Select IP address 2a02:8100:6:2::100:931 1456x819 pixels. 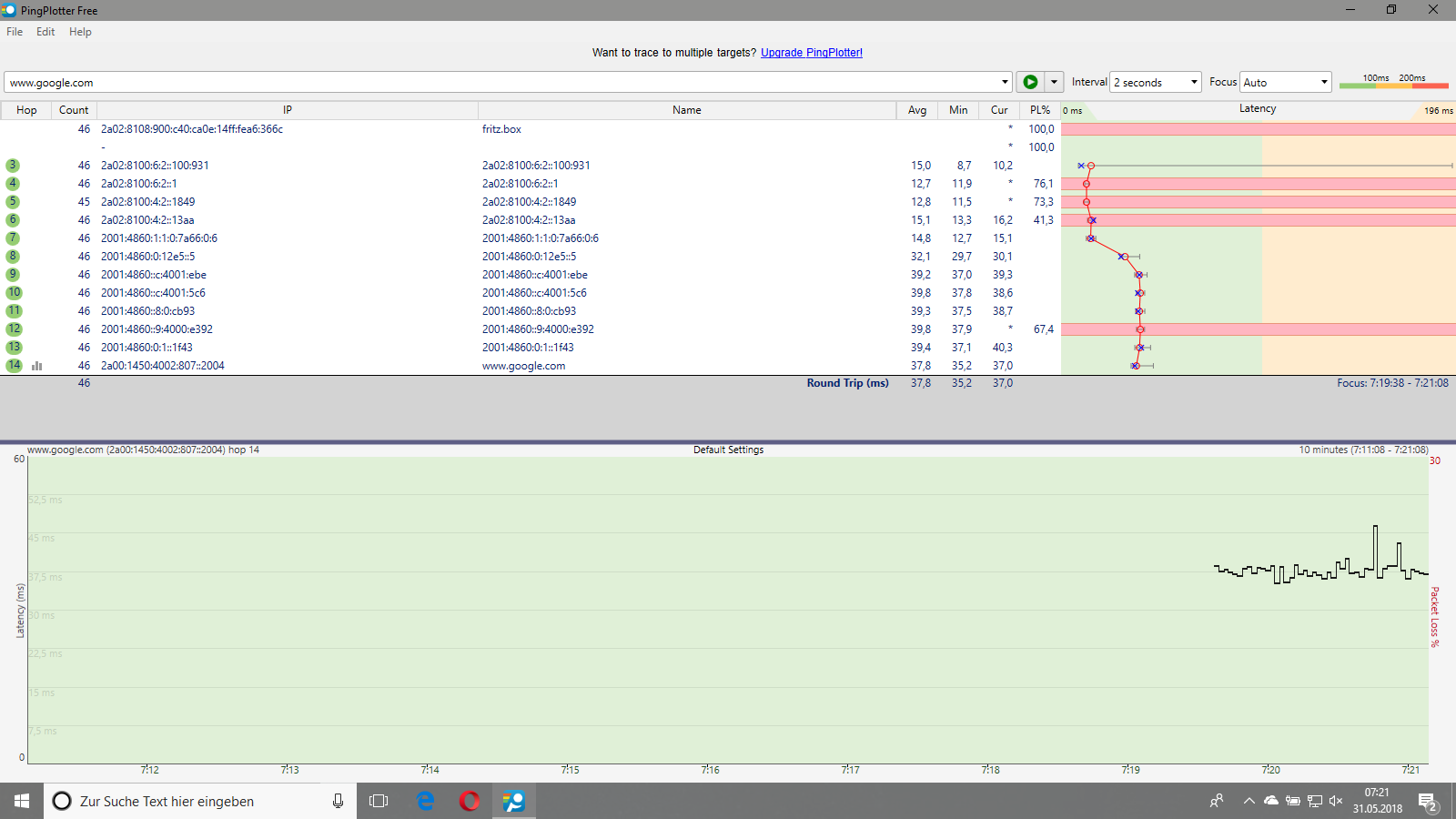(155, 166)
